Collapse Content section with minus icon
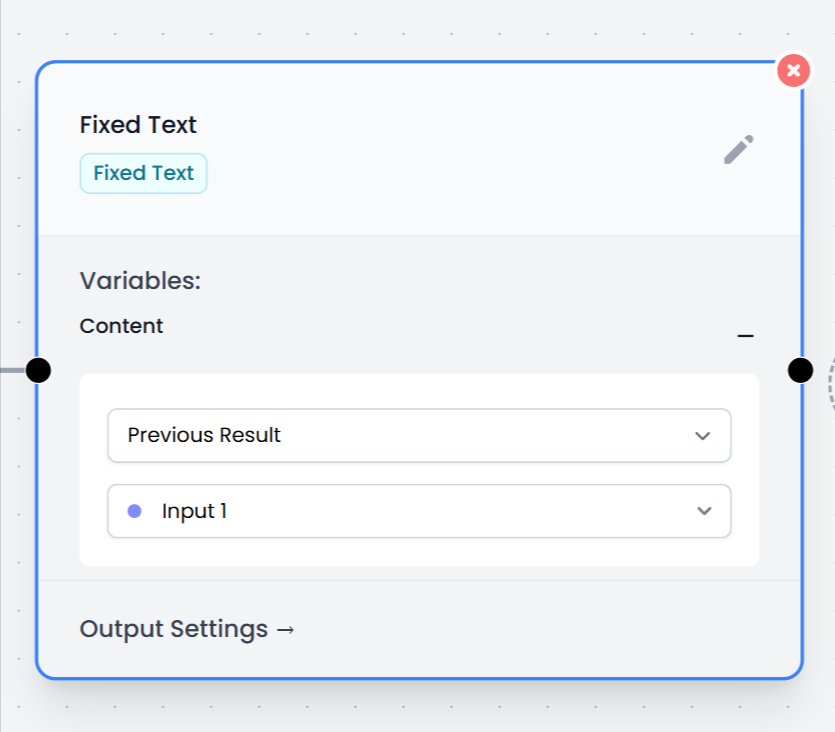This screenshot has width=835, height=732. tap(745, 336)
